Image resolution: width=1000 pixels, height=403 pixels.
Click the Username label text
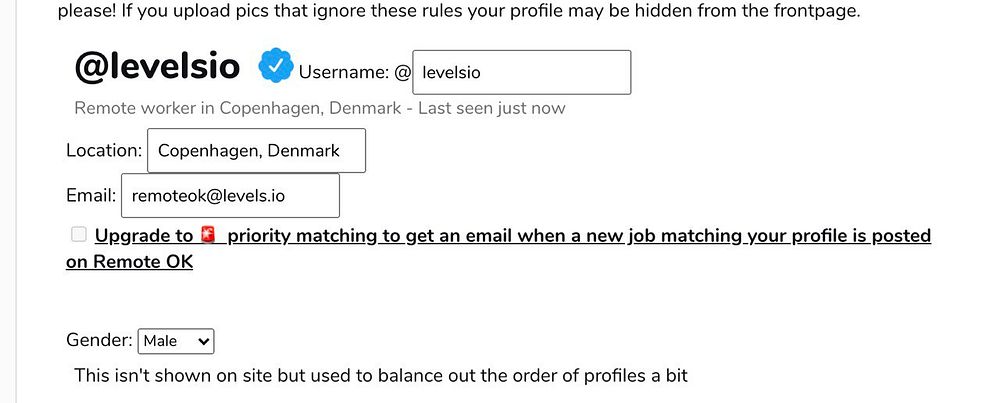[x=343, y=72]
